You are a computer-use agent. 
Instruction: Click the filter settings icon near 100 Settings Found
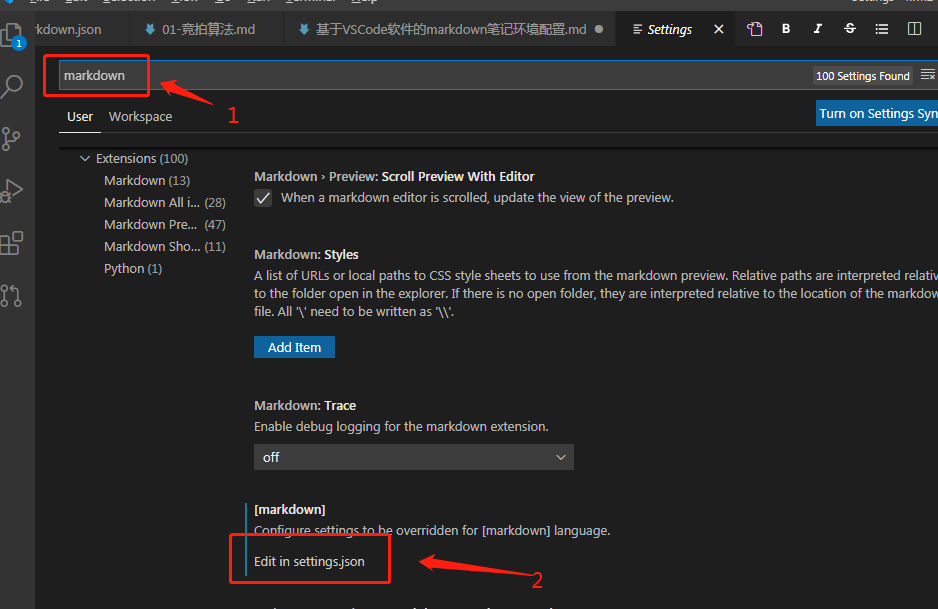click(928, 75)
